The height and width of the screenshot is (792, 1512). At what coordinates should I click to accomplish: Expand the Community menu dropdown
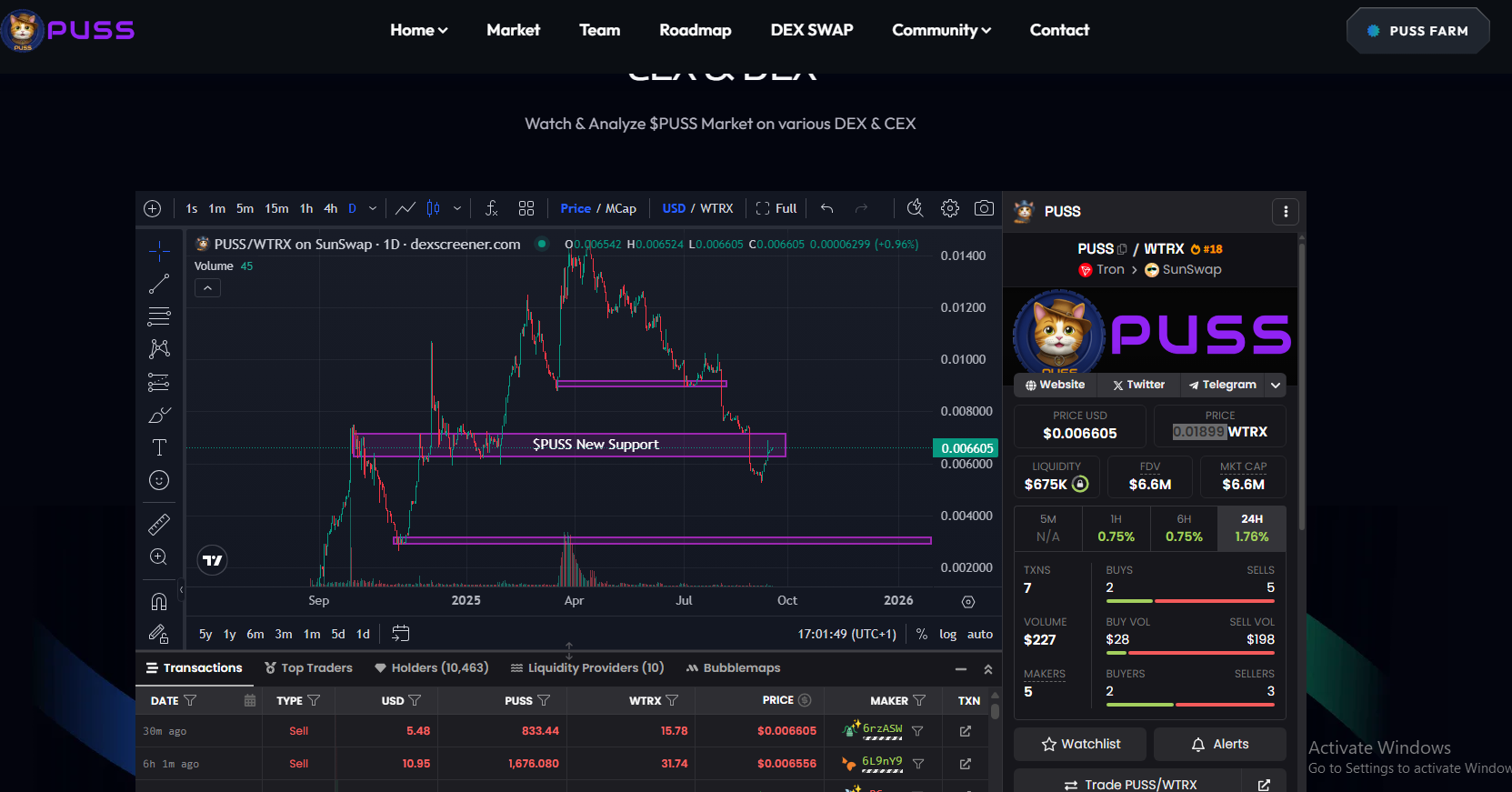[942, 30]
